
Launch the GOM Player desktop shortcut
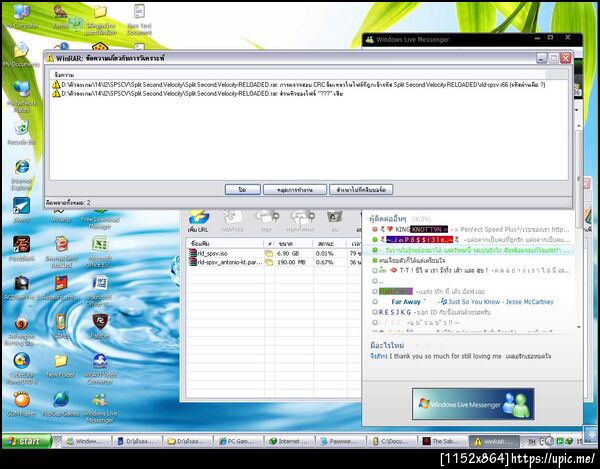point(21,404)
